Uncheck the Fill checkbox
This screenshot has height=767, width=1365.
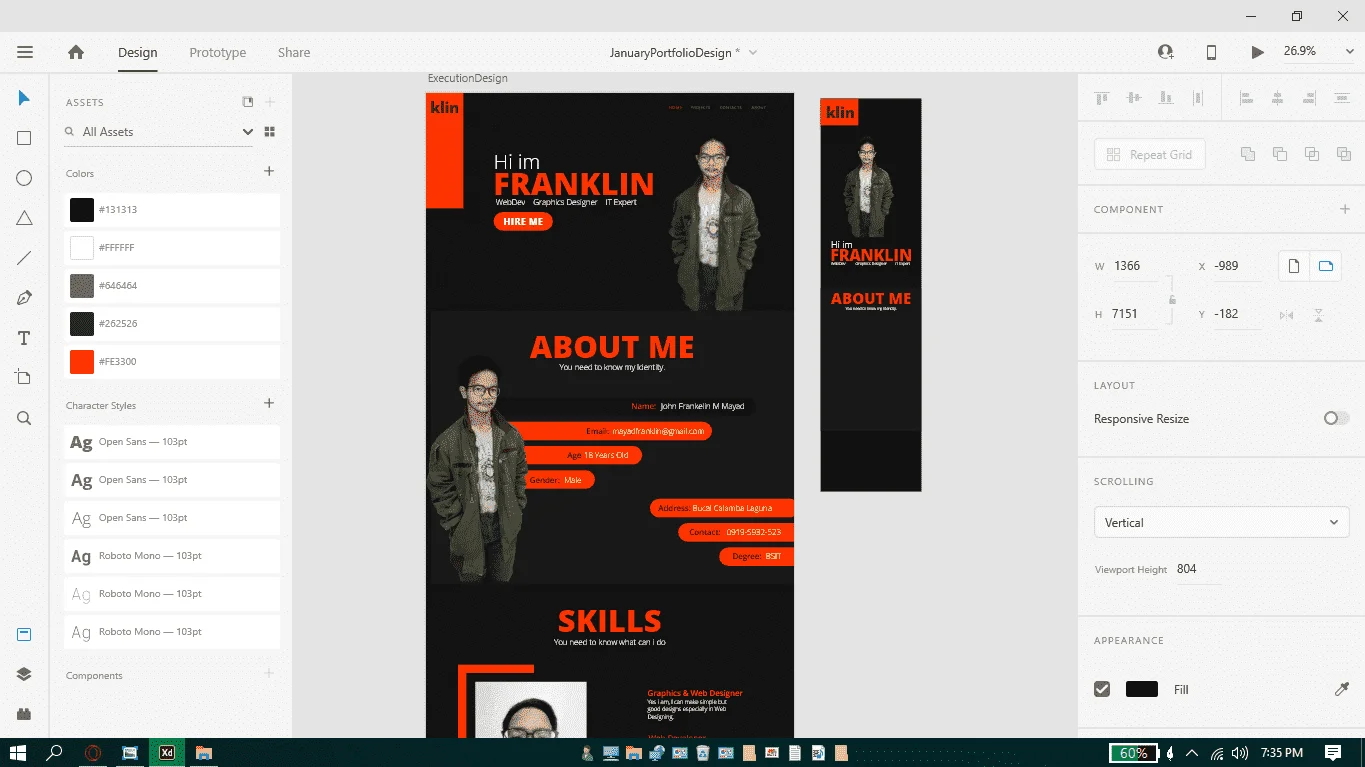tap(1102, 689)
